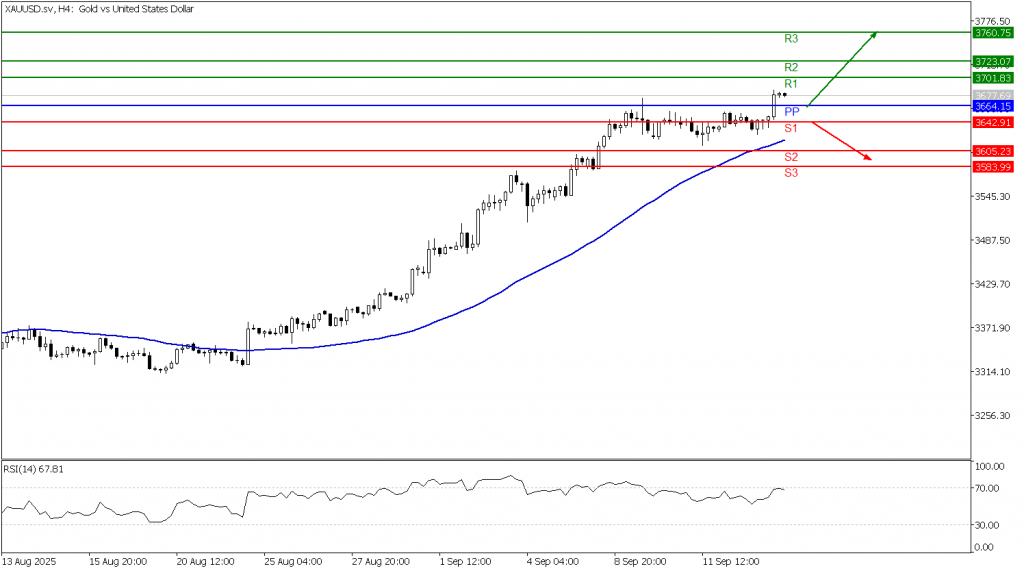Screen dimensions: 1024x571
Task: Click the green 3723.07 price tag
Action: [x=993, y=62]
